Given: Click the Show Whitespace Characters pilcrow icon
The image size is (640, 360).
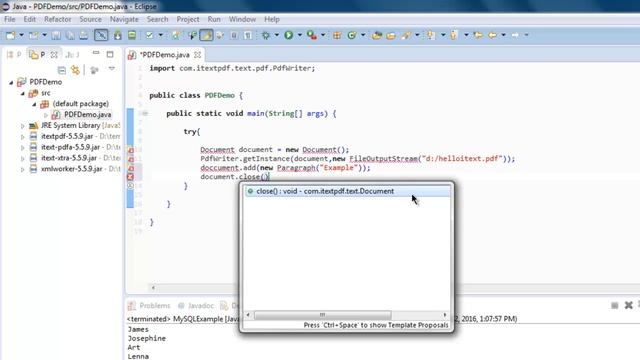Looking at the screenshot, I should tap(247, 36).
